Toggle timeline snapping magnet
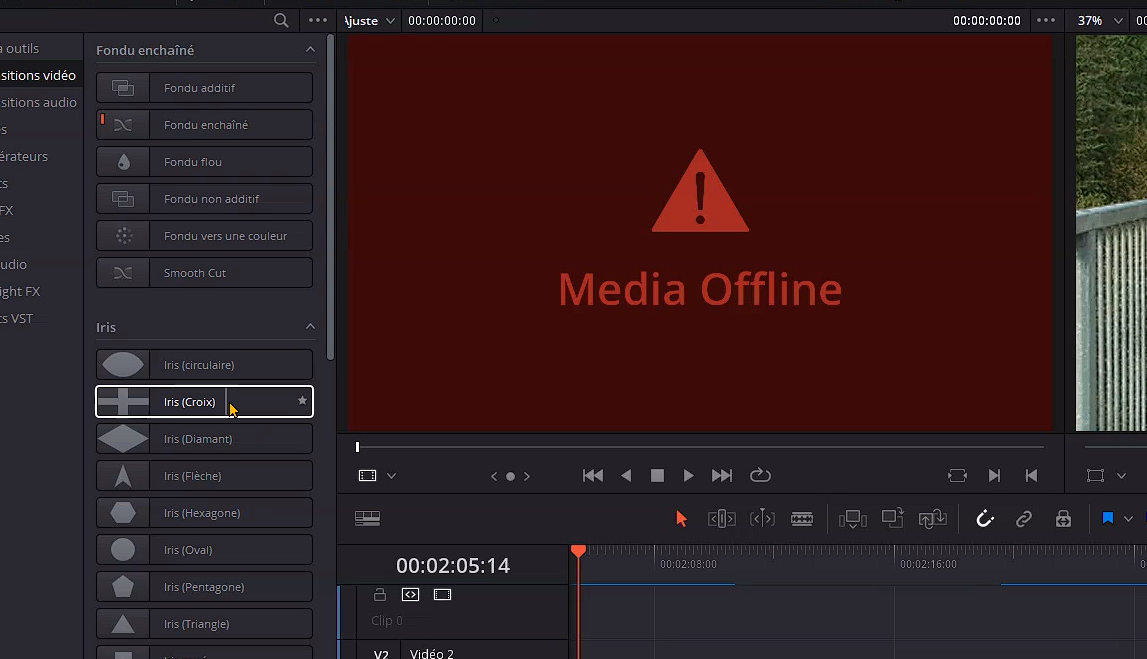 point(985,518)
